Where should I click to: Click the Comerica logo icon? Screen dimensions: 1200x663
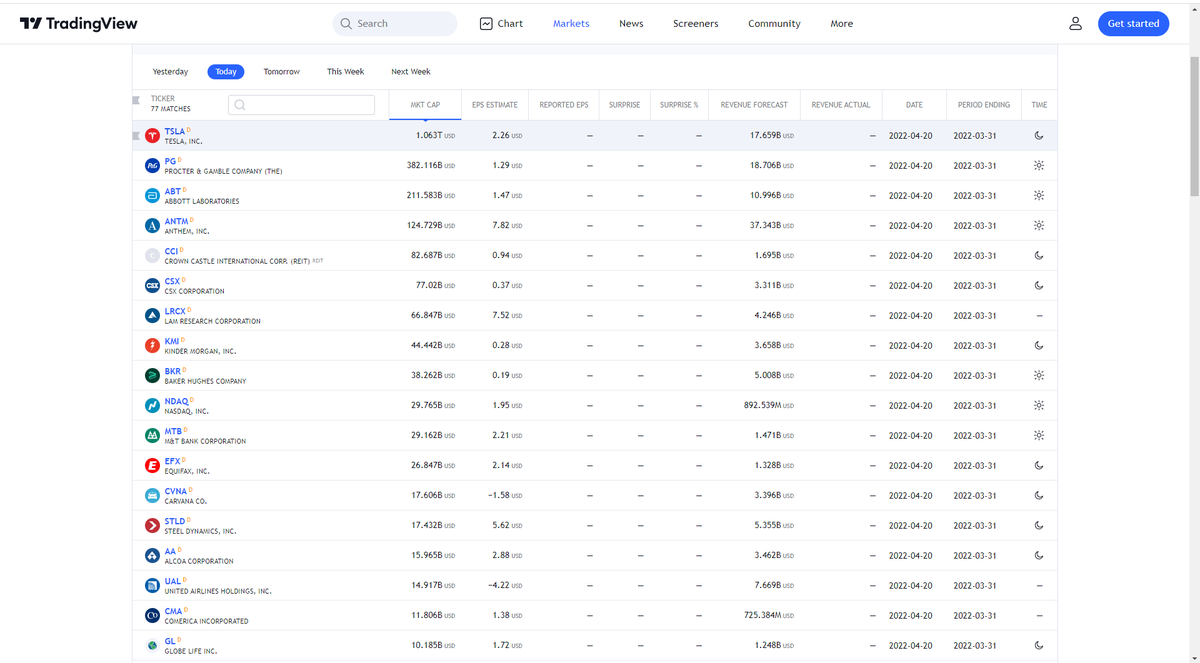152,615
